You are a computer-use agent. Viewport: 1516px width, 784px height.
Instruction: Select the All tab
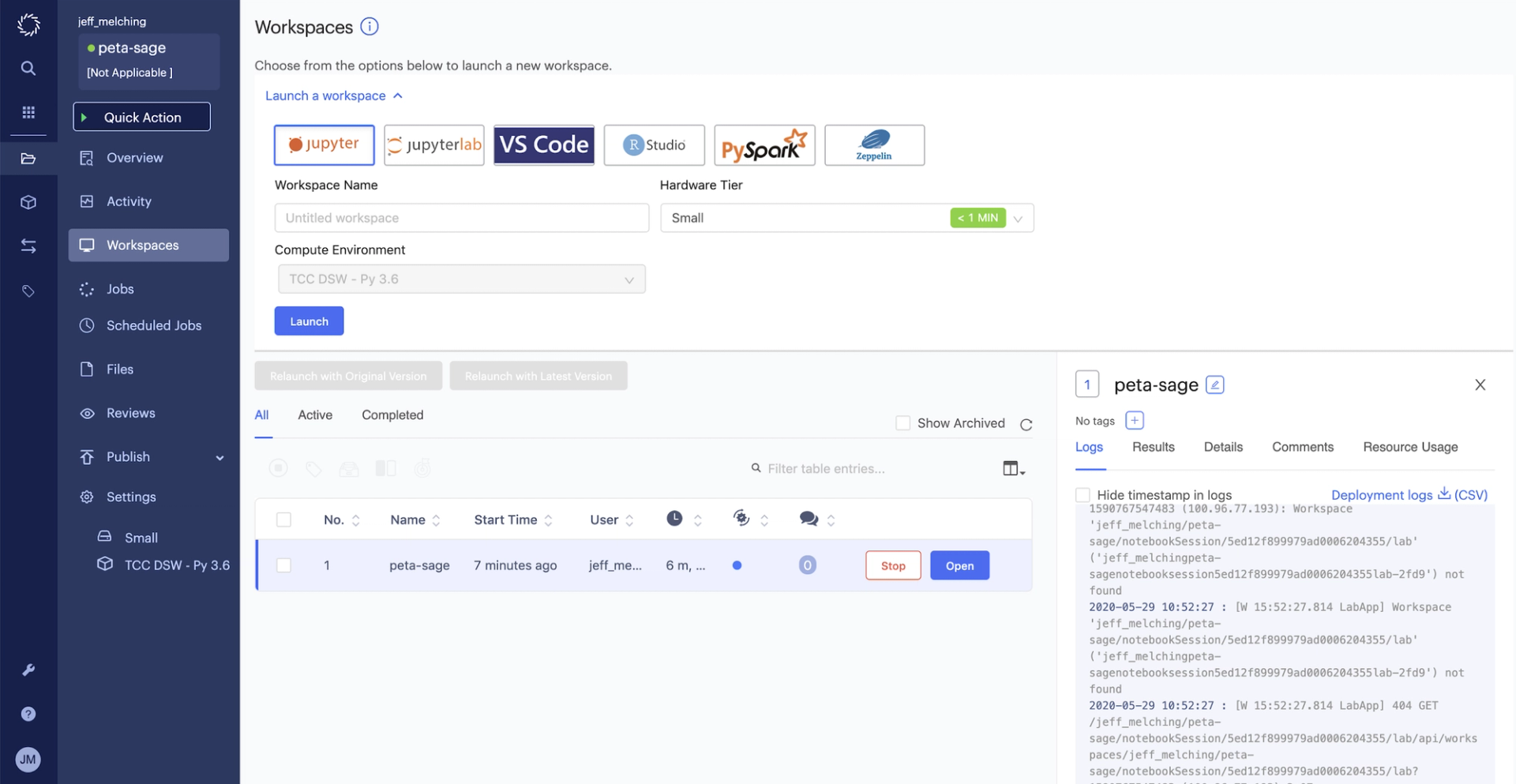(261, 415)
